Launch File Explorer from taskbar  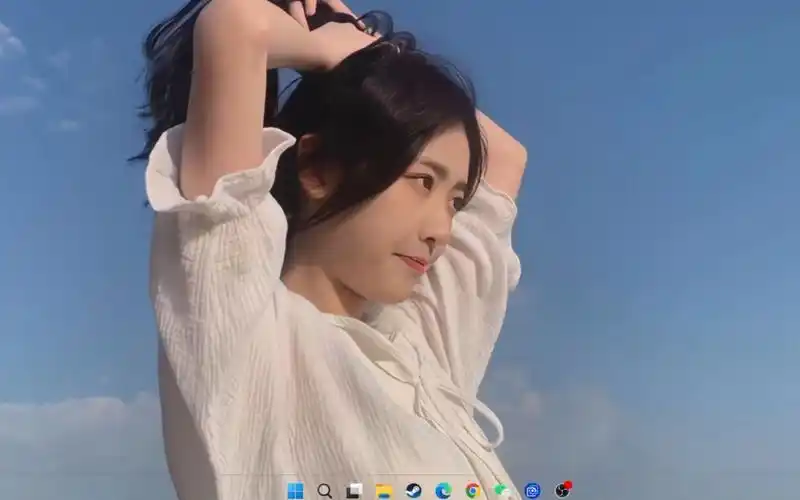point(384,491)
